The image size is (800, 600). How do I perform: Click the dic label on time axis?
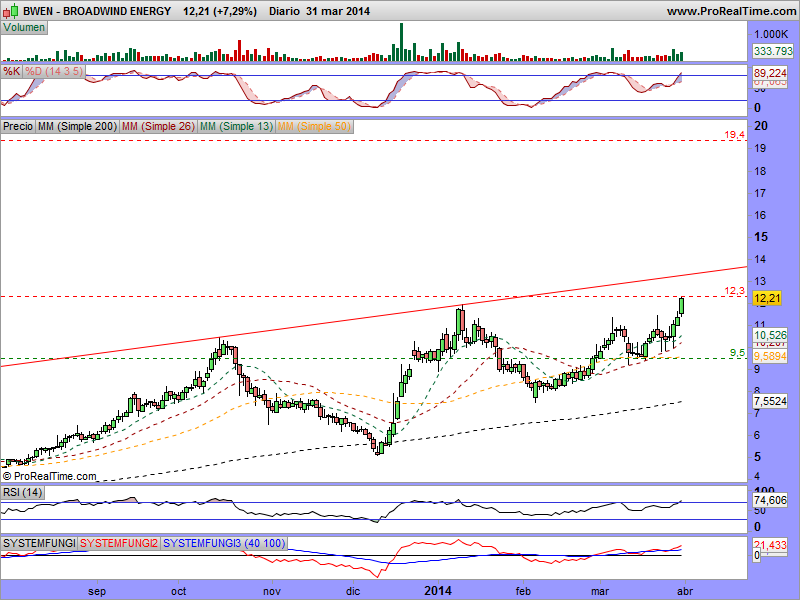pos(353,591)
